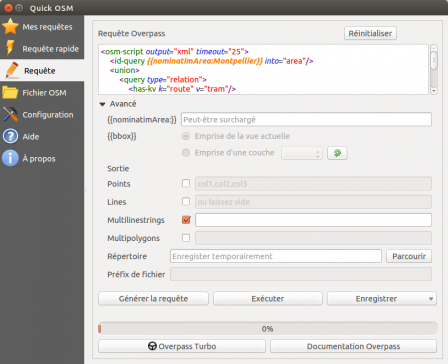Click the green refresh layers icon button
Screen dimensions: 448x364
337,153
